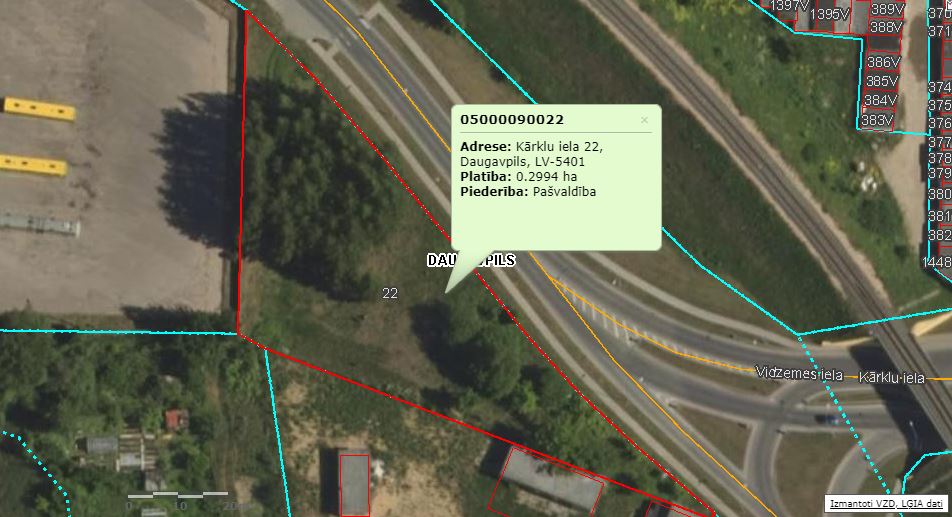Click the Vidzemes iela street label
The image size is (952, 517).
[x=799, y=373]
